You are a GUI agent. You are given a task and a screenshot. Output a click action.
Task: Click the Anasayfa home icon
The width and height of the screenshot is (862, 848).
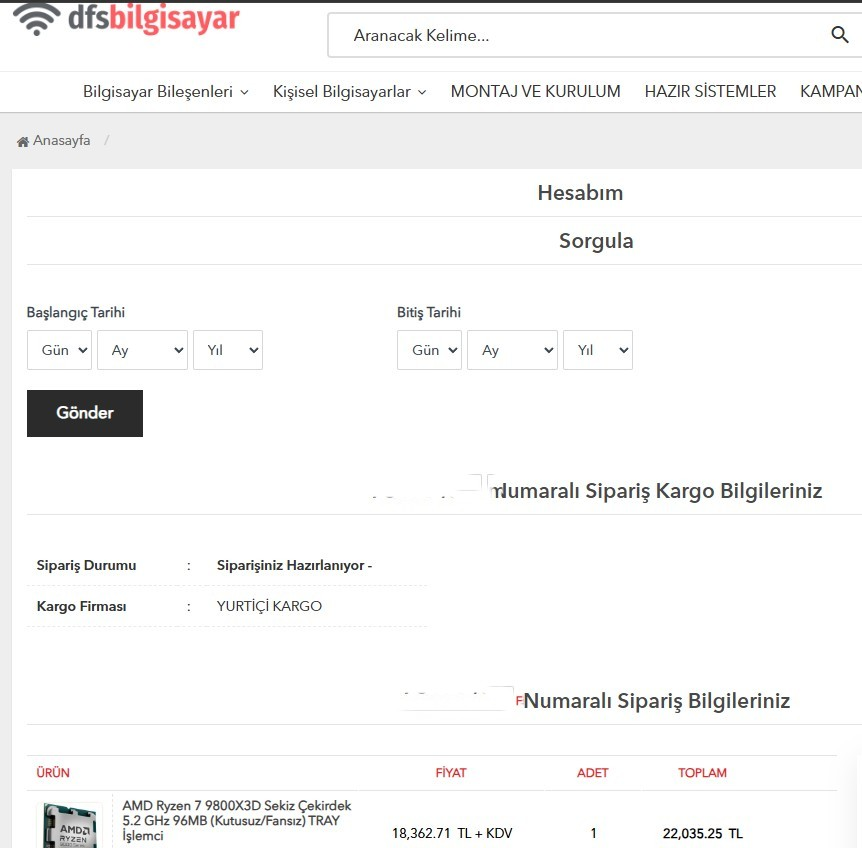23,142
